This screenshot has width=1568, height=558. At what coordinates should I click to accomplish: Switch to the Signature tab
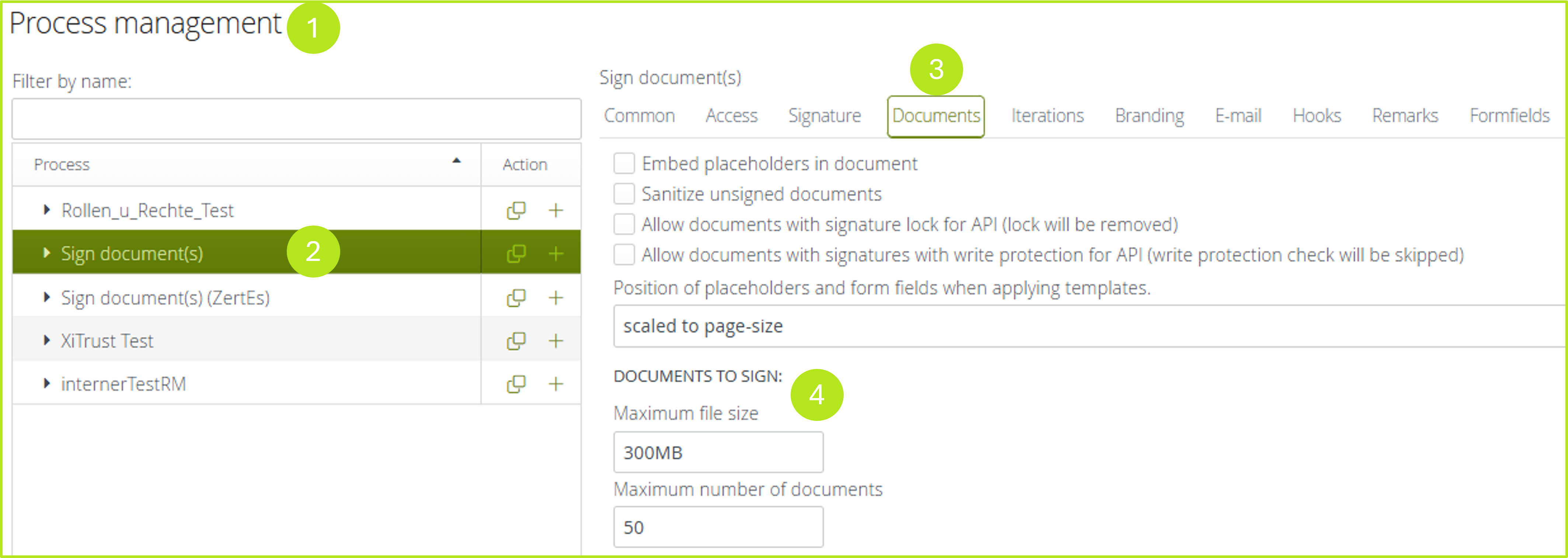click(x=824, y=116)
